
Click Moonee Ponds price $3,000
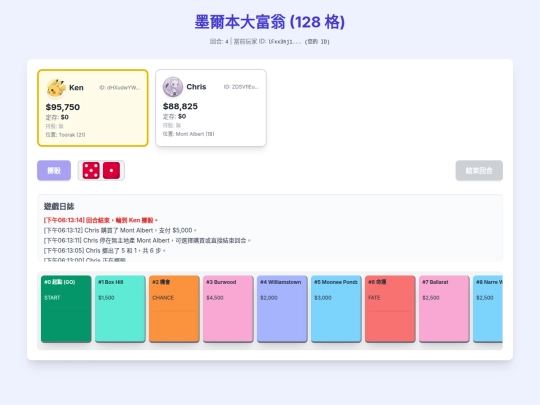pyautogui.click(x=323, y=298)
